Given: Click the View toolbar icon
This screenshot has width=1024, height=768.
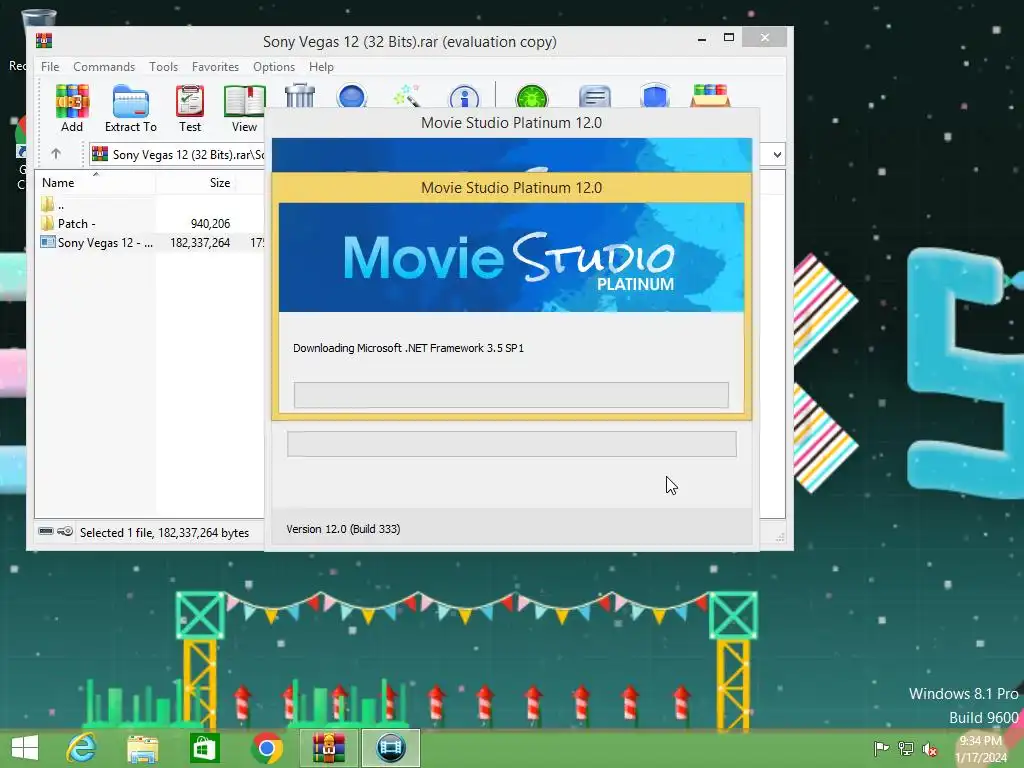Looking at the screenshot, I should point(244,108).
